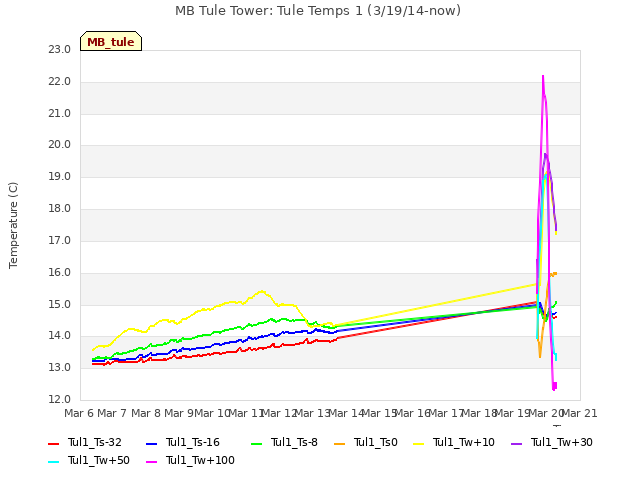
Task: Click the magenta peak near 22 degrees
Action: [x=543, y=76]
